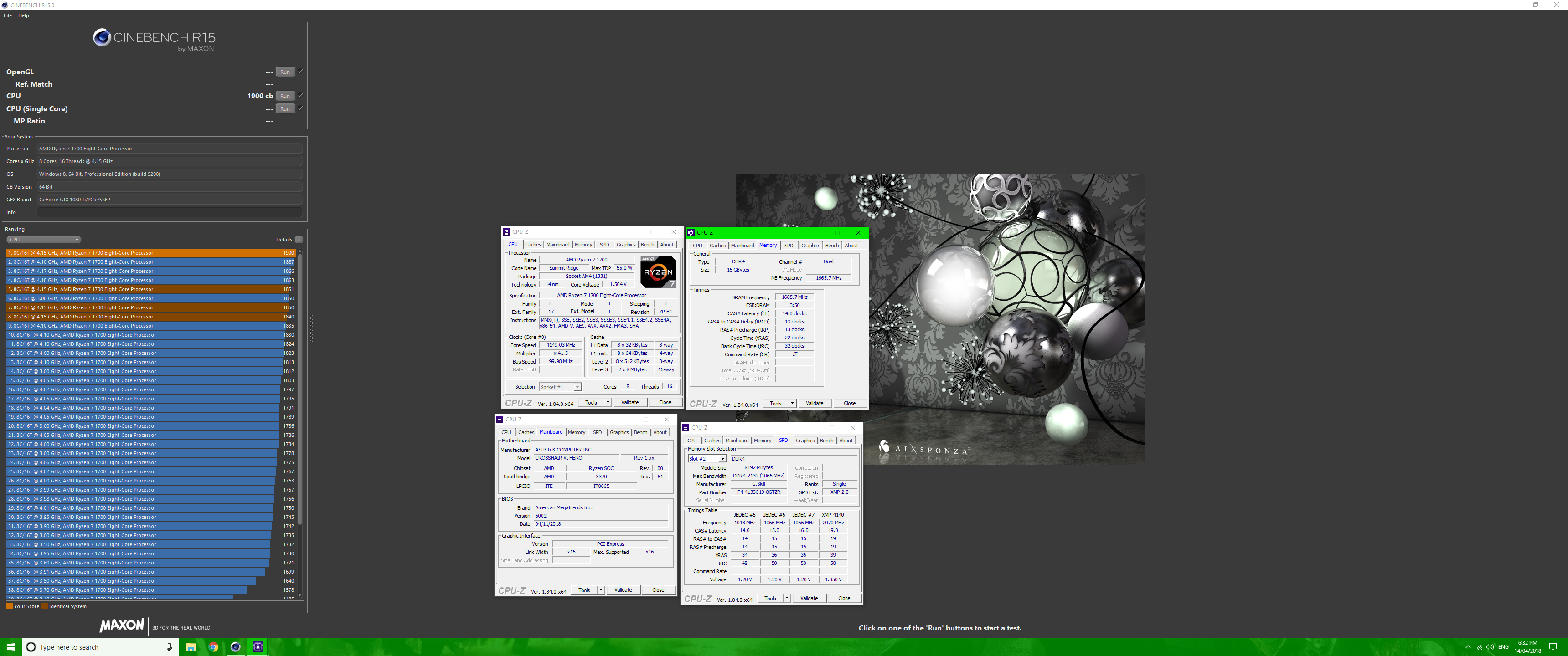Click Validate in the CPU-Z CPU window
This screenshot has width=1568, height=656.
coord(630,402)
